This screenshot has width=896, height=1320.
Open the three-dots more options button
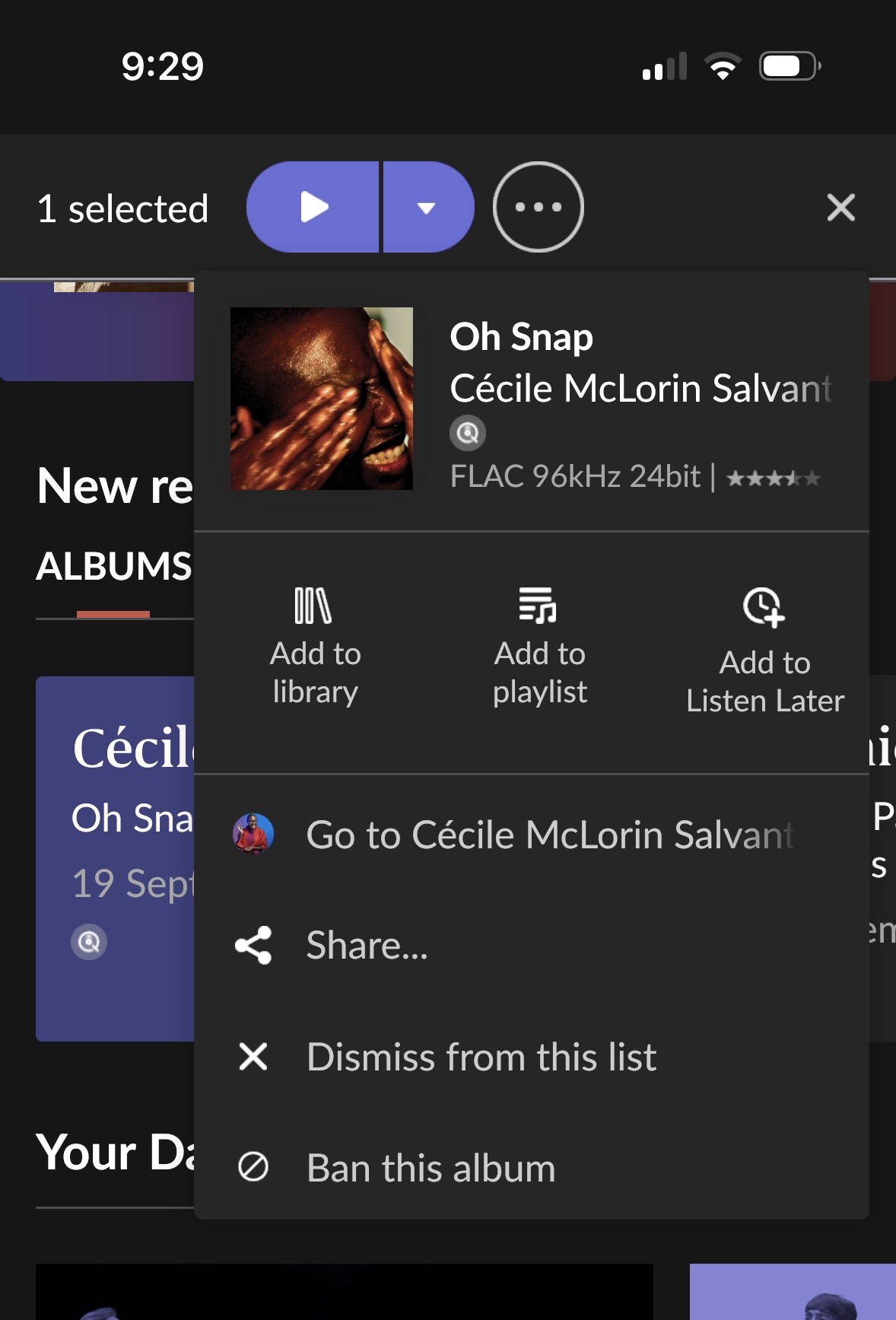pos(538,207)
